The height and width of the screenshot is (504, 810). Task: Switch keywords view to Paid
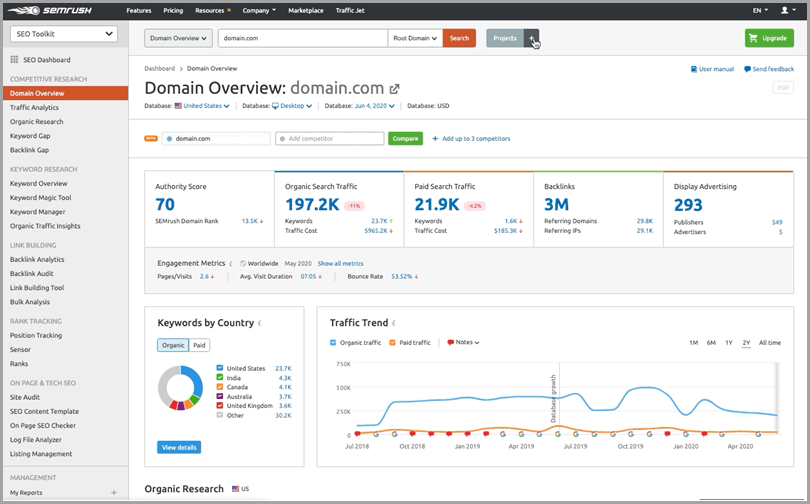199,345
